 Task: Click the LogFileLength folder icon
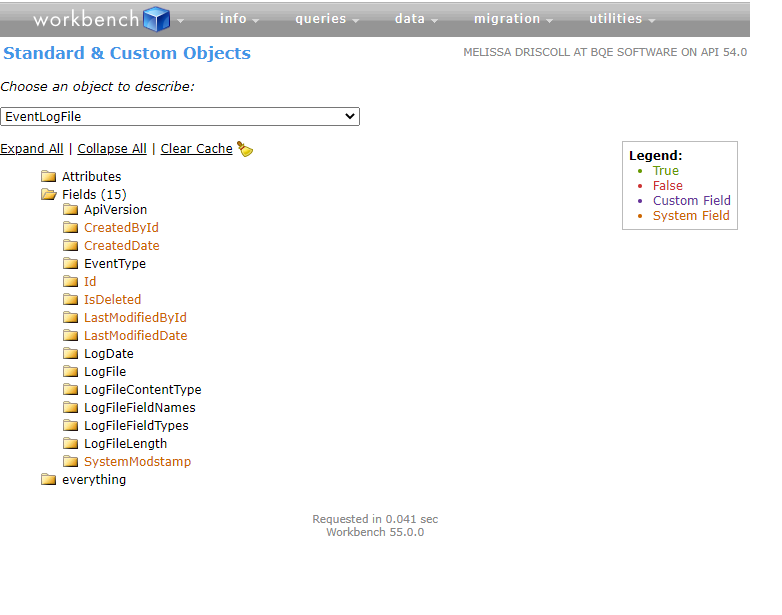click(70, 443)
